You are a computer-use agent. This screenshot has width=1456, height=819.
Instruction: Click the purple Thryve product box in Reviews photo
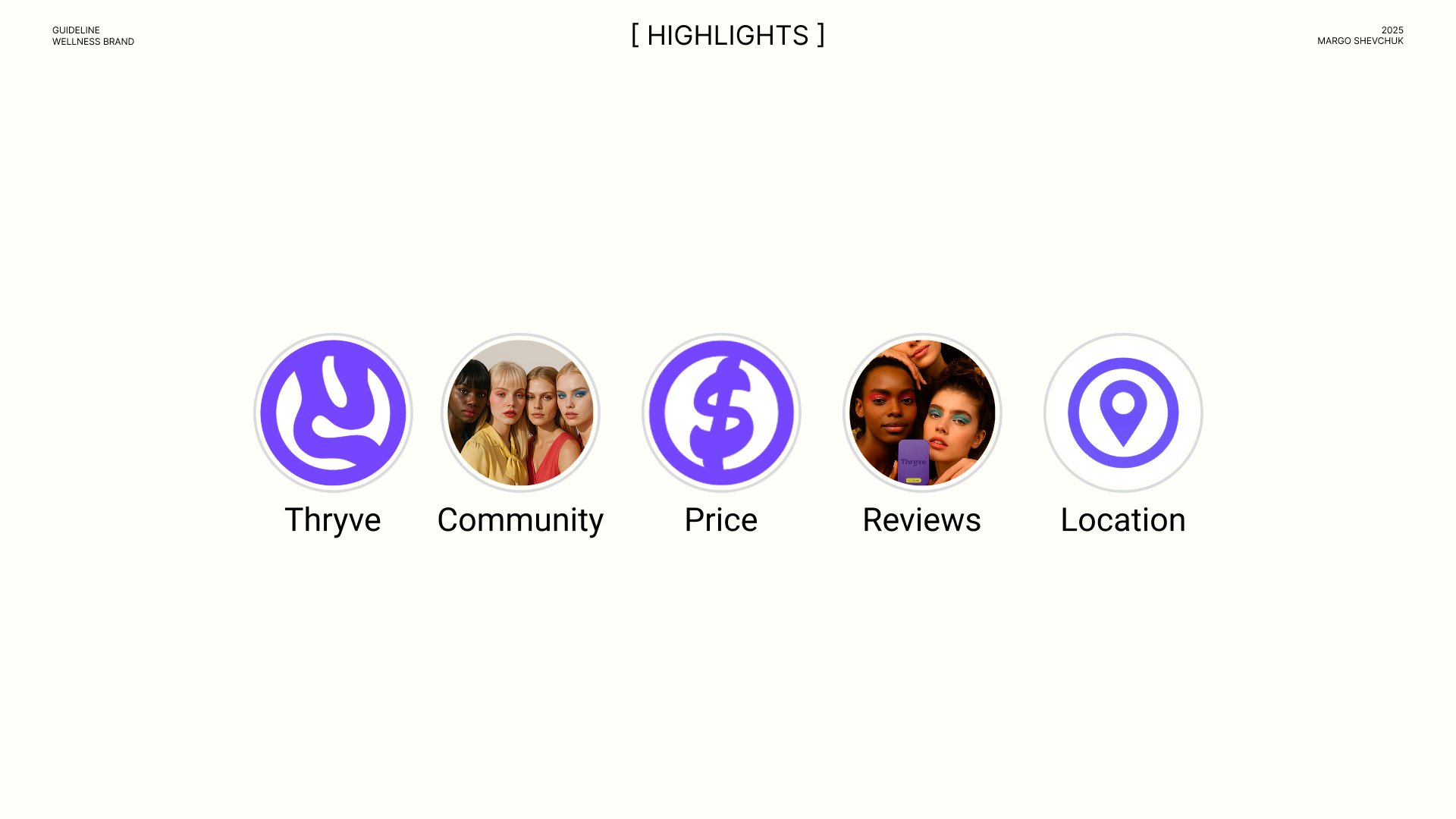(914, 462)
